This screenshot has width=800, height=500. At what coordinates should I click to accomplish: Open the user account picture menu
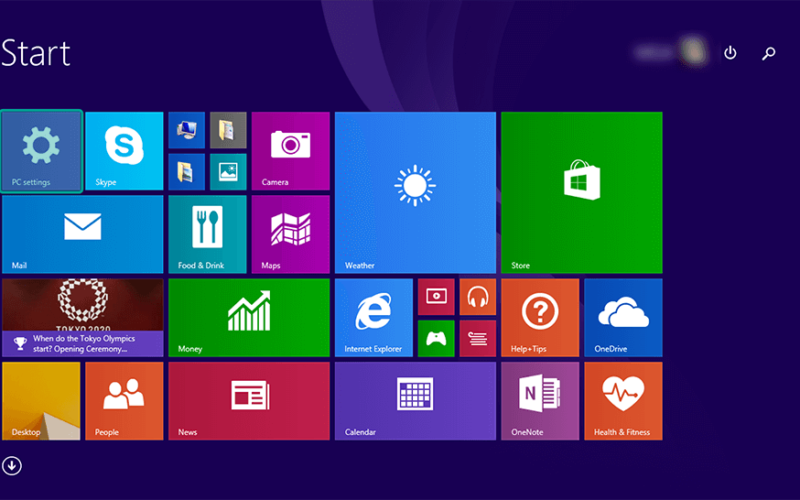click(693, 52)
